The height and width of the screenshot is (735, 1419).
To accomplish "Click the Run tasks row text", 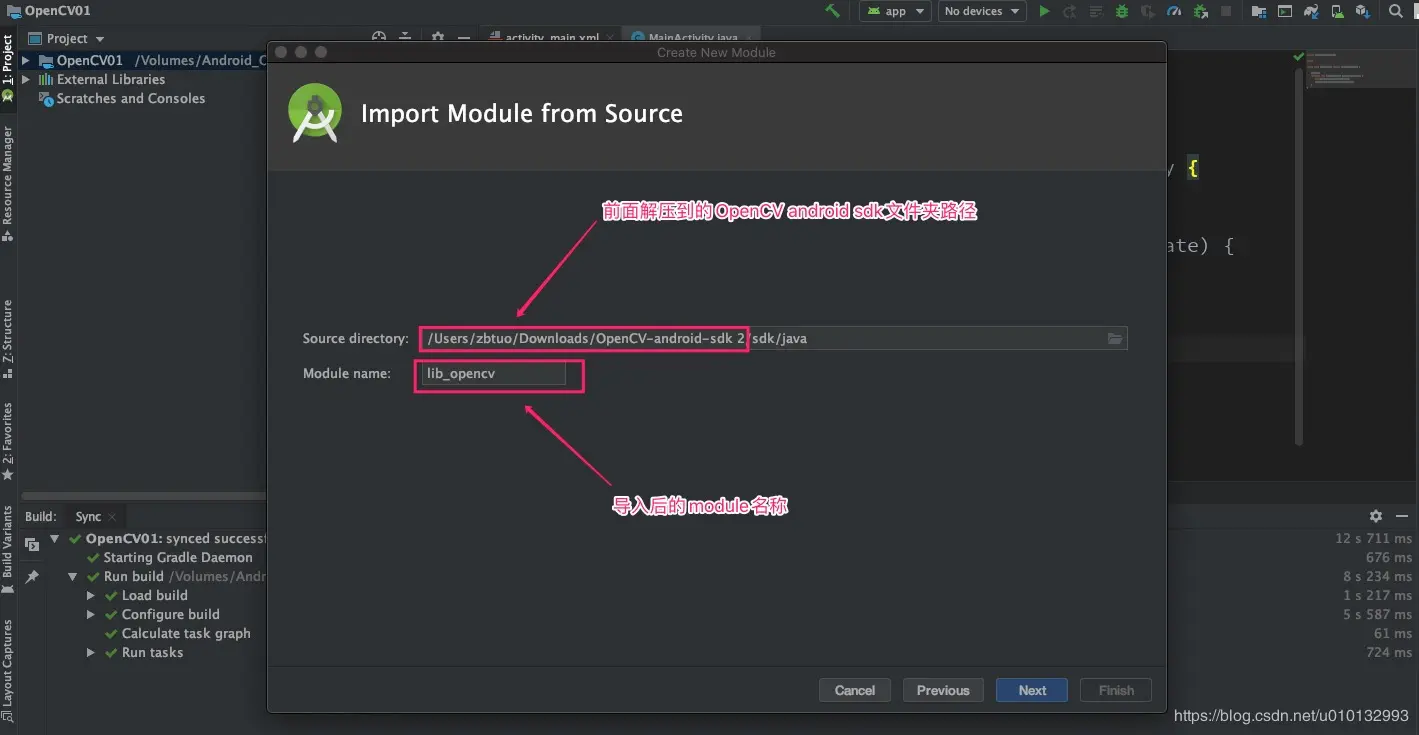I will pyautogui.click(x=152, y=653).
